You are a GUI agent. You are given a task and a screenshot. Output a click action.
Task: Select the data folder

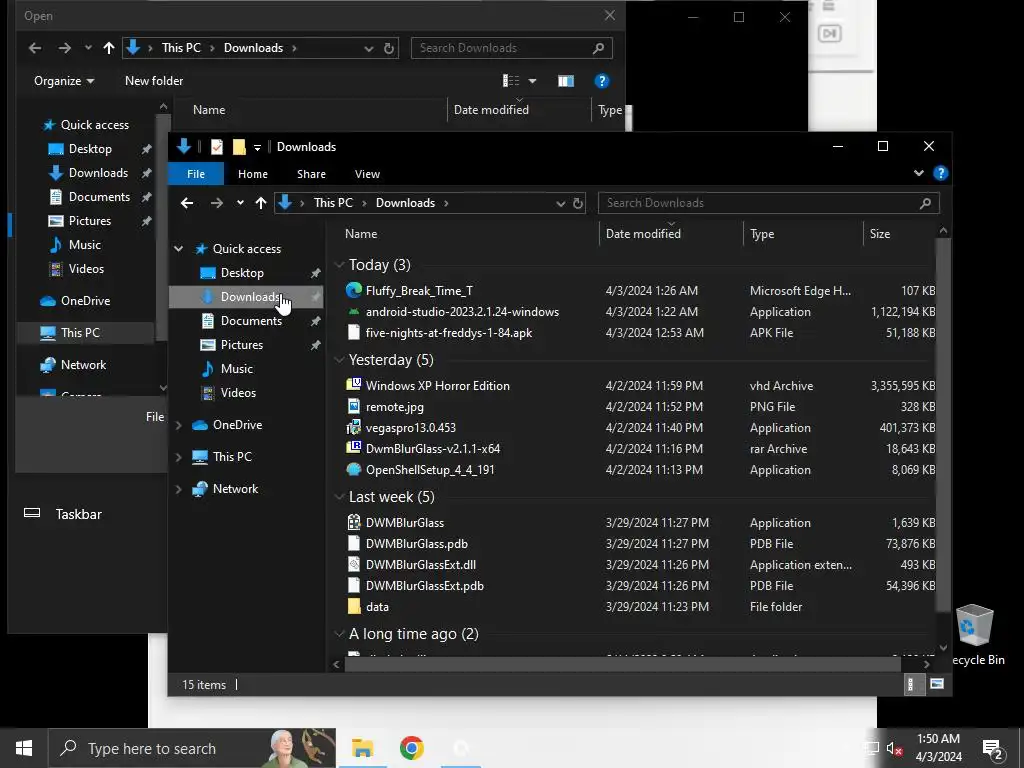point(377,607)
